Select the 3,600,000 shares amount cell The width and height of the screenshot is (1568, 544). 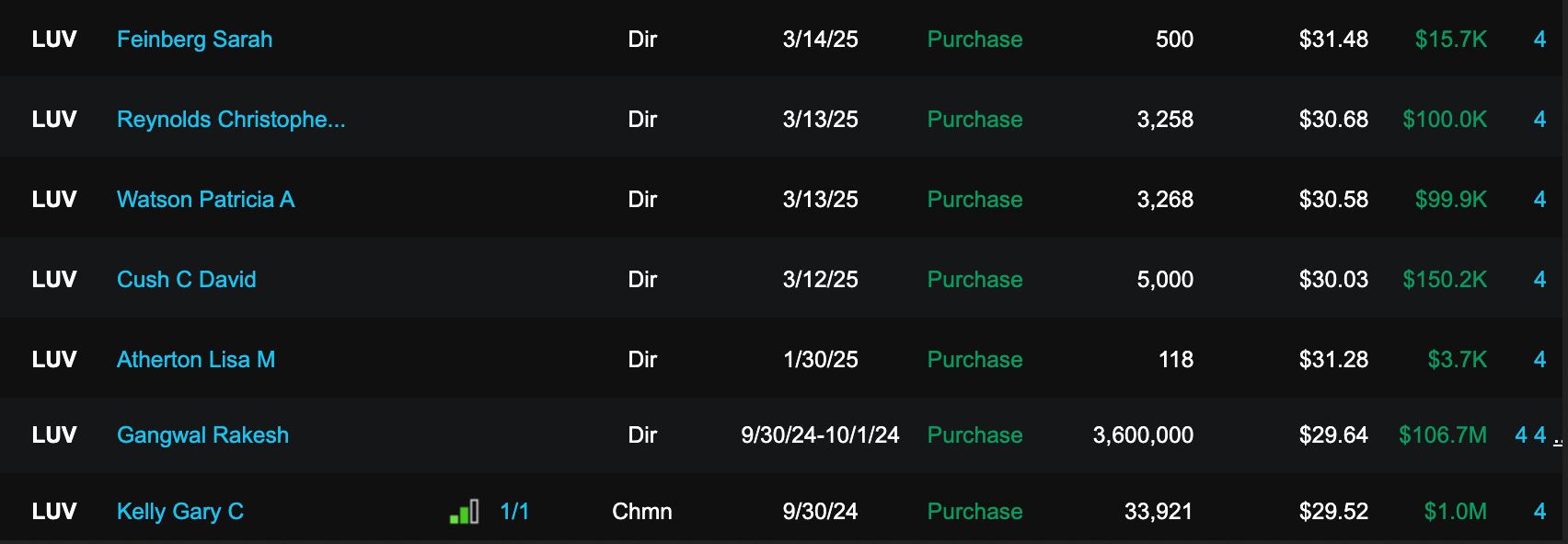click(x=1143, y=435)
